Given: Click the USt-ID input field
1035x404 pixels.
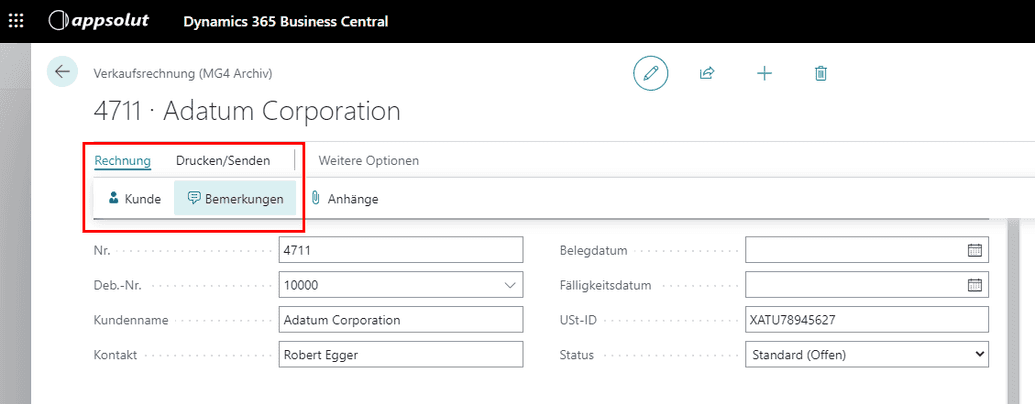Looking at the screenshot, I should (x=866, y=320).
